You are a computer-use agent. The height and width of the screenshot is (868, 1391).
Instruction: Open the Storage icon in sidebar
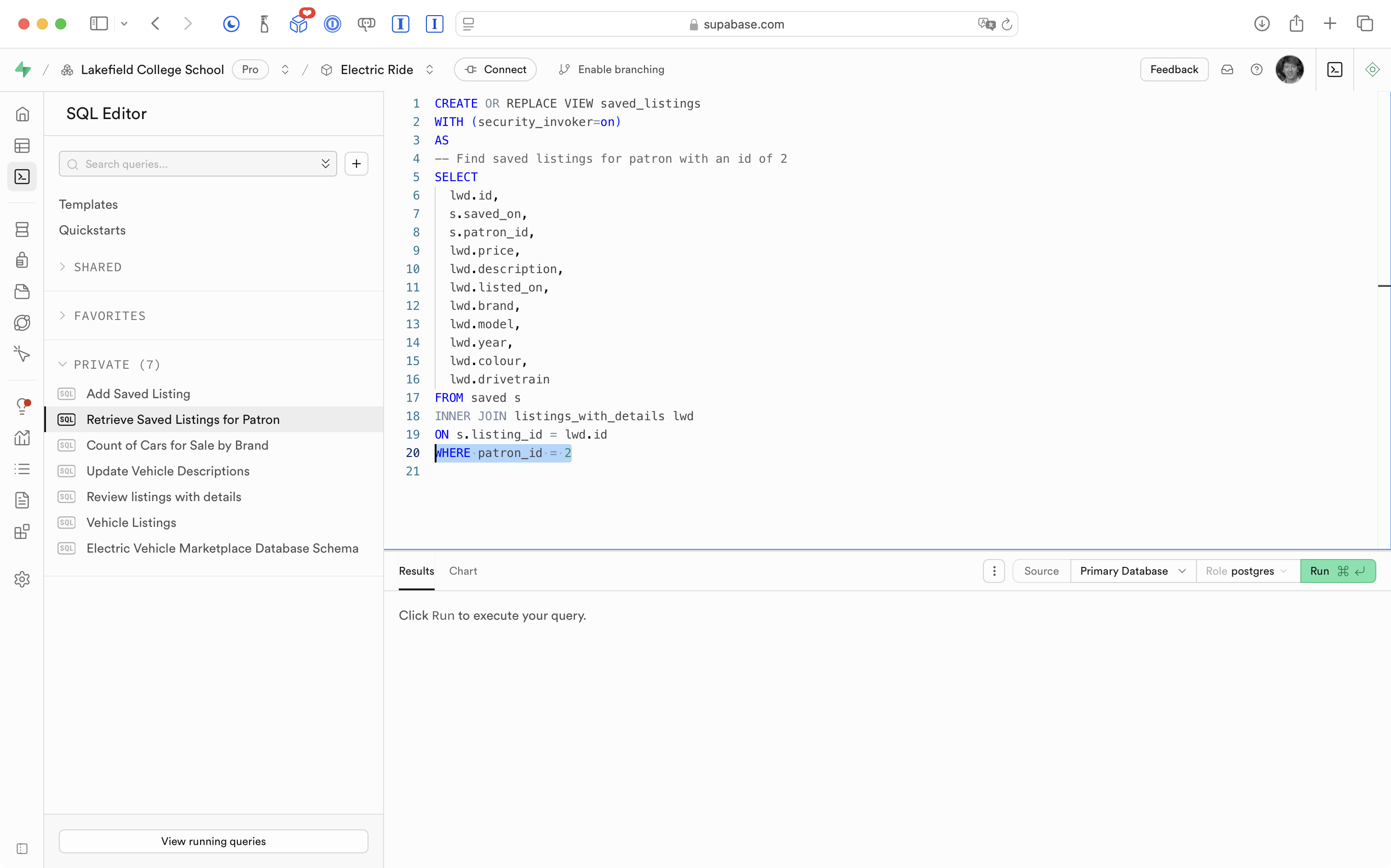click(x=22, y=291)
